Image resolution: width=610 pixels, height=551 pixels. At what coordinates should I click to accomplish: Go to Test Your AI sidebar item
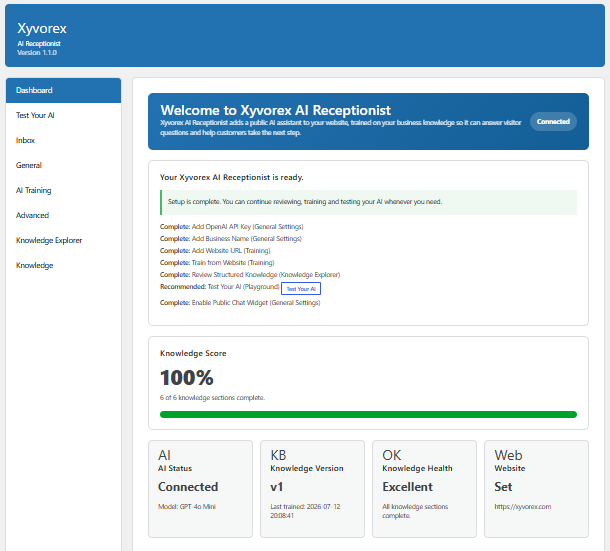click(x=63, y=115)
